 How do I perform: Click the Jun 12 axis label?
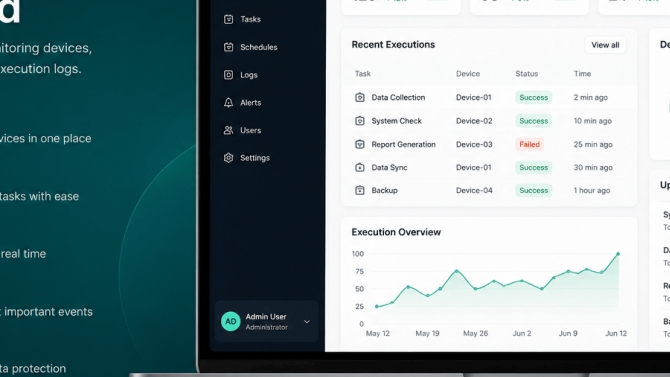616,333
